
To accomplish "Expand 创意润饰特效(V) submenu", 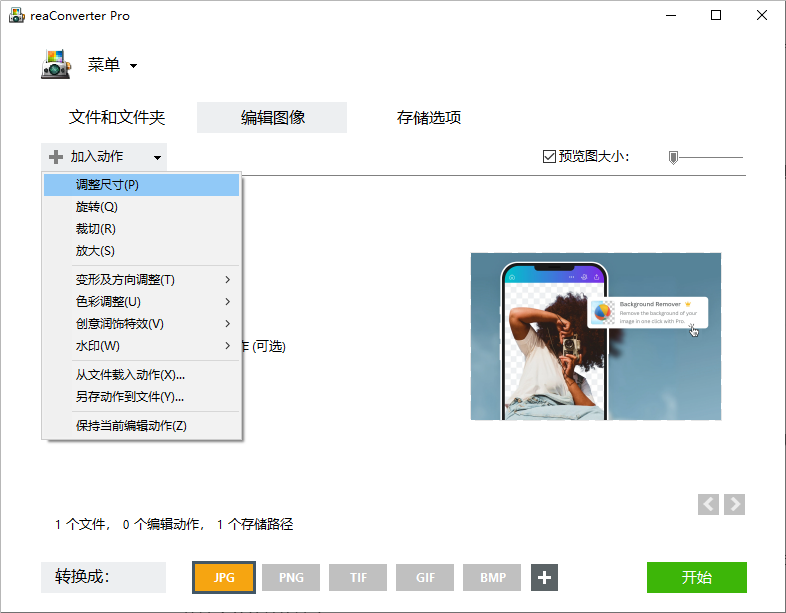I will (x=141, y=324).
